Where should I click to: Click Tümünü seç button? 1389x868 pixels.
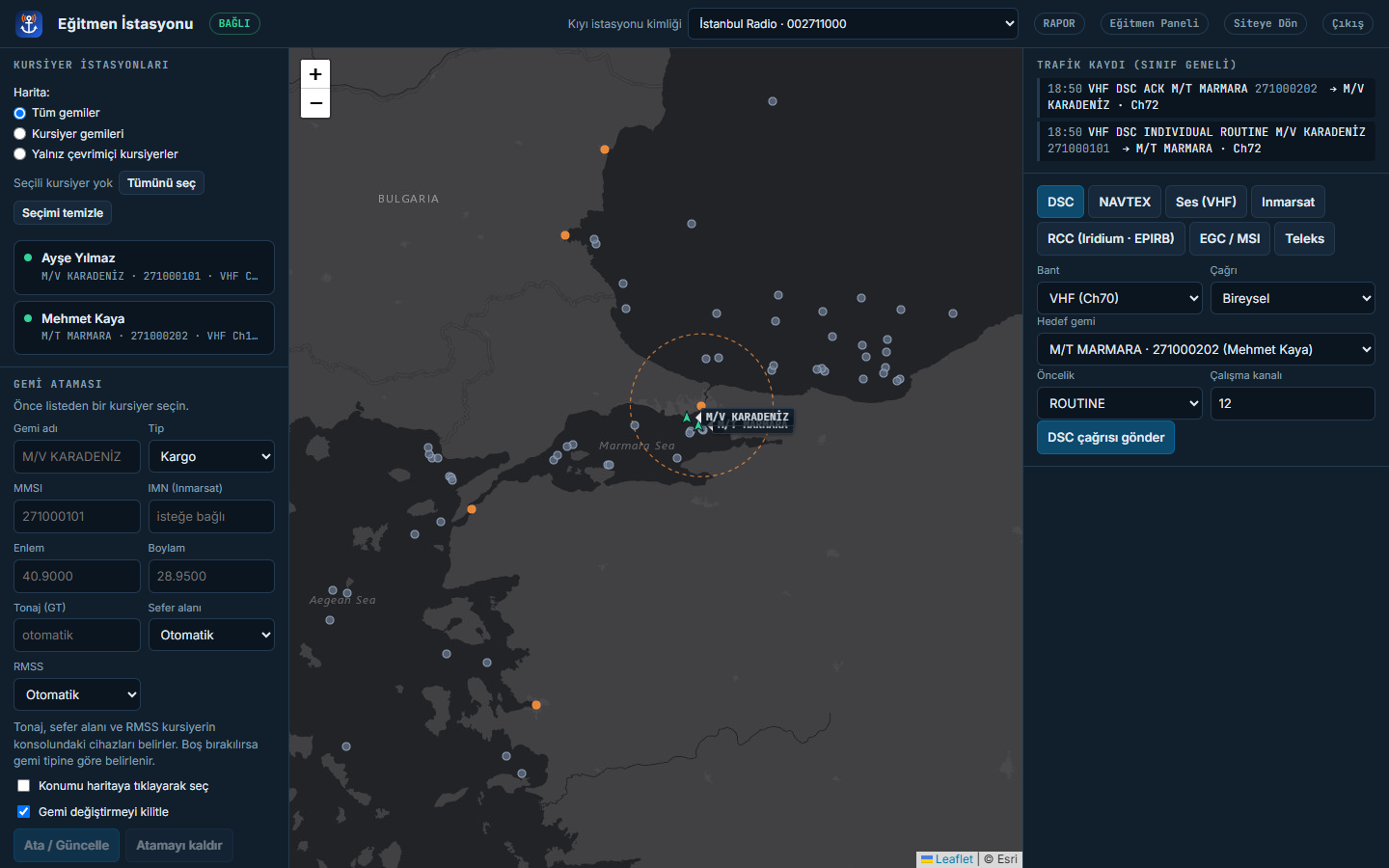[x=161, y=183]
